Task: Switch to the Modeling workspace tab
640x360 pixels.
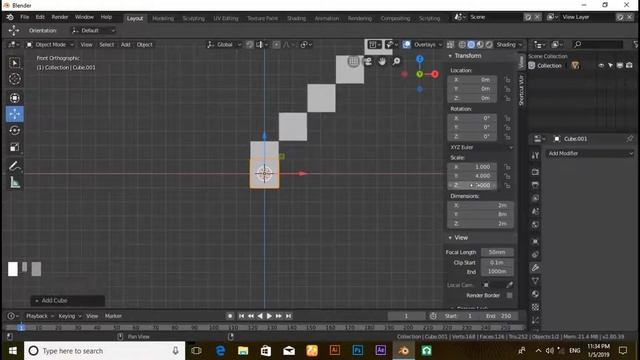Action: 163,18
